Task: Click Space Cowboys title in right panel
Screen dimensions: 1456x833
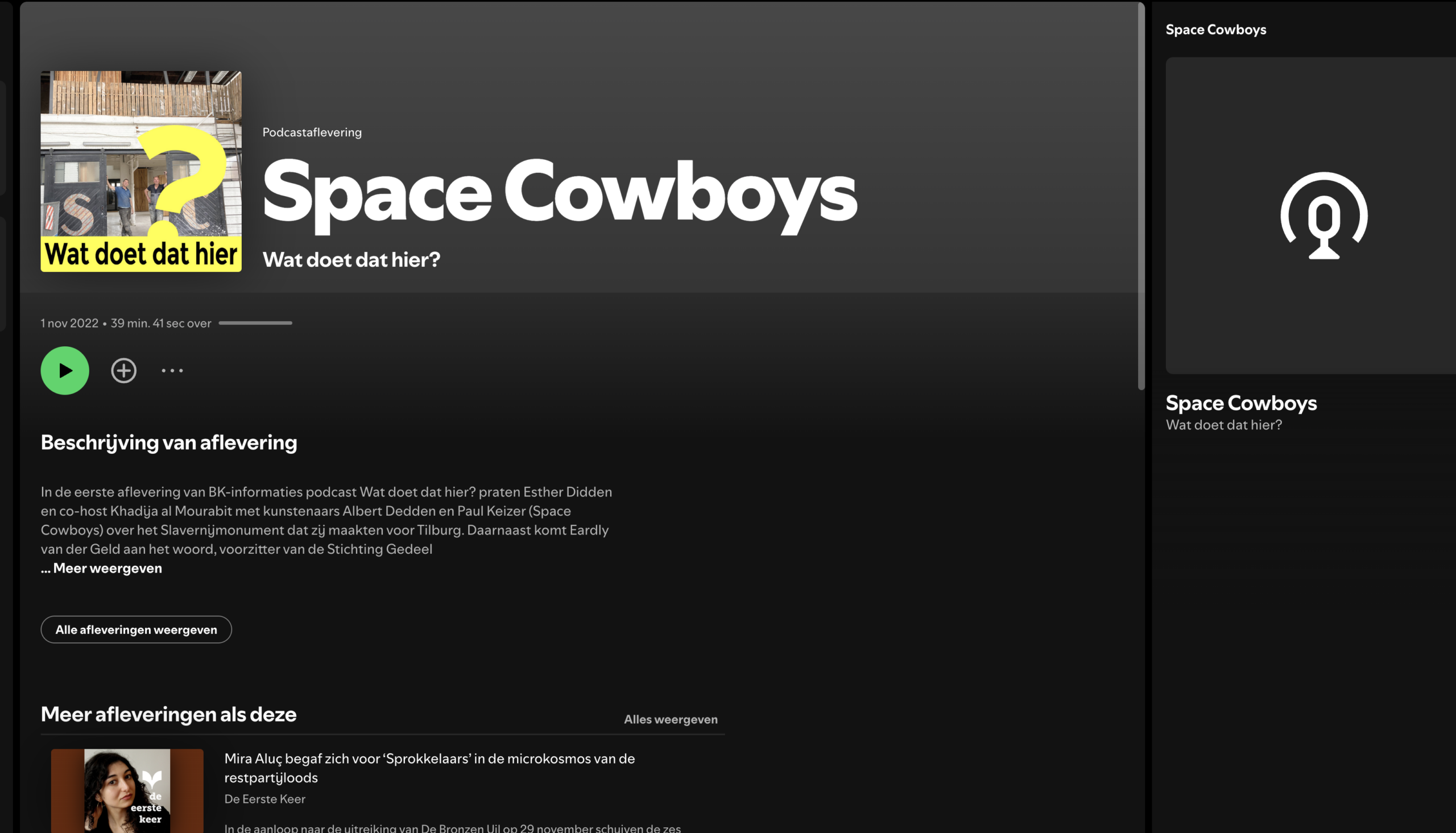Action: tap(1241, 403)
